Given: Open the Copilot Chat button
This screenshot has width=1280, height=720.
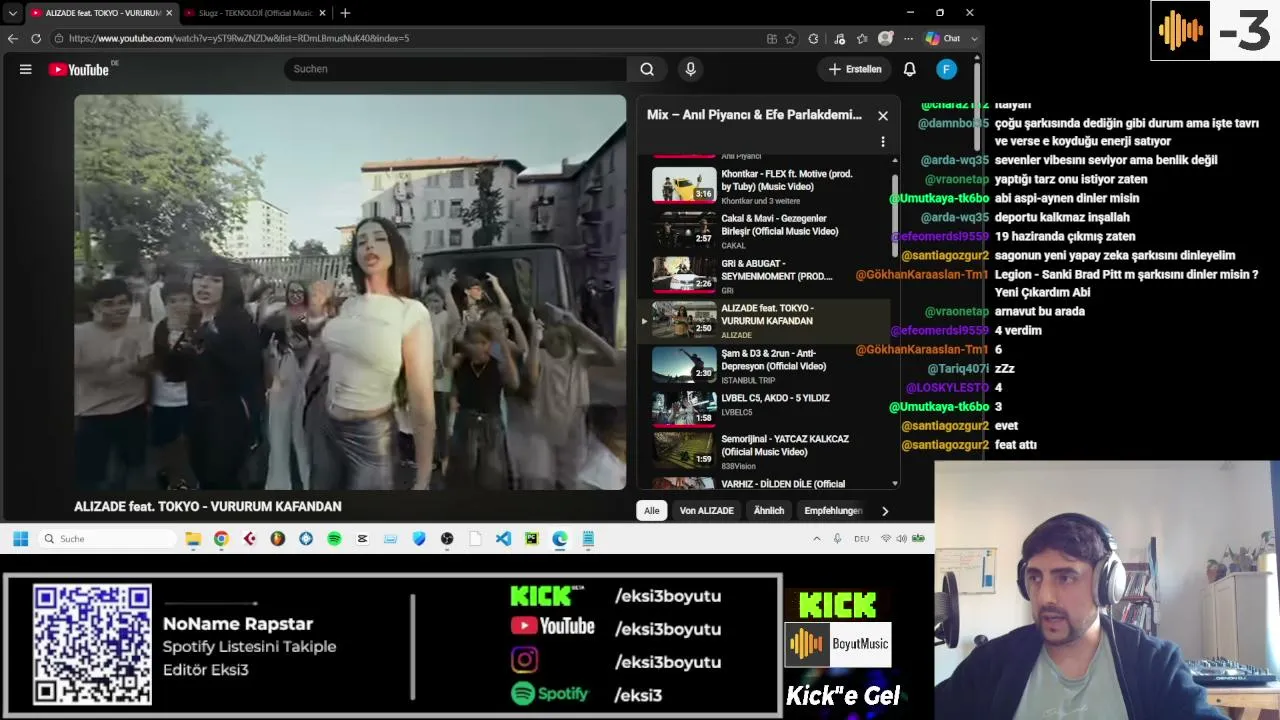Looking at the screenshot, I should pos(943,38).
